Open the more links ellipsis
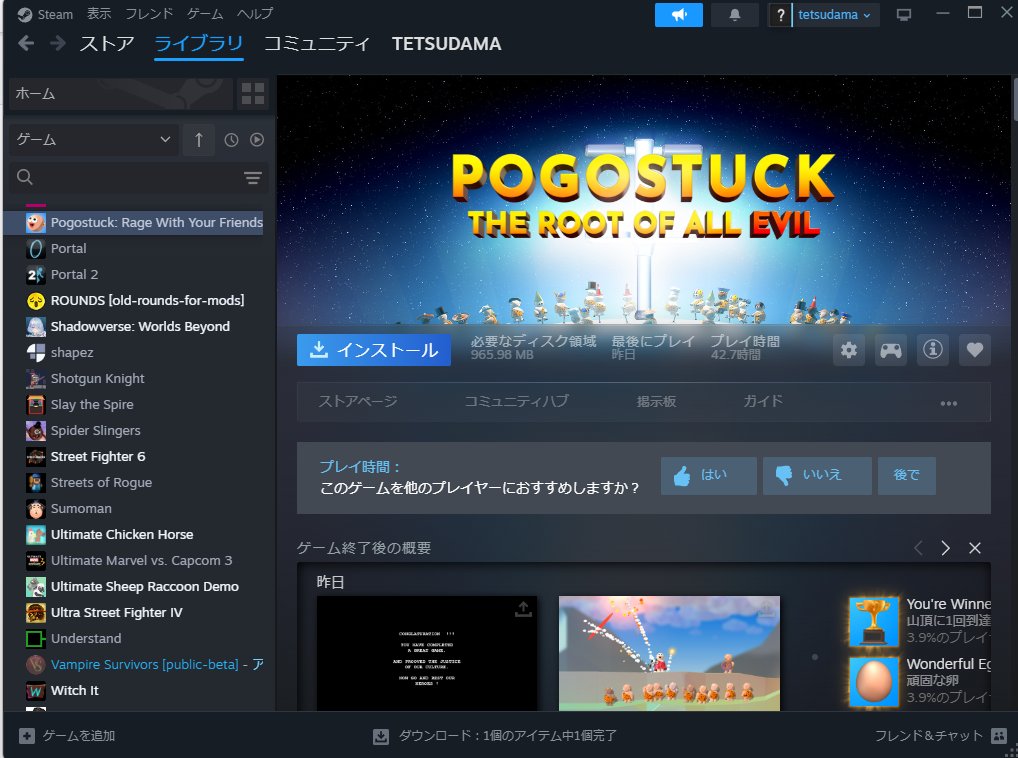 coord(949,403)
